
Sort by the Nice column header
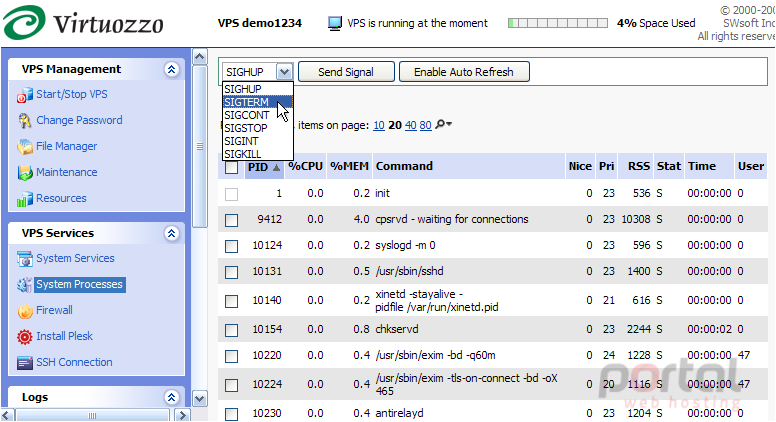point(580,166)
